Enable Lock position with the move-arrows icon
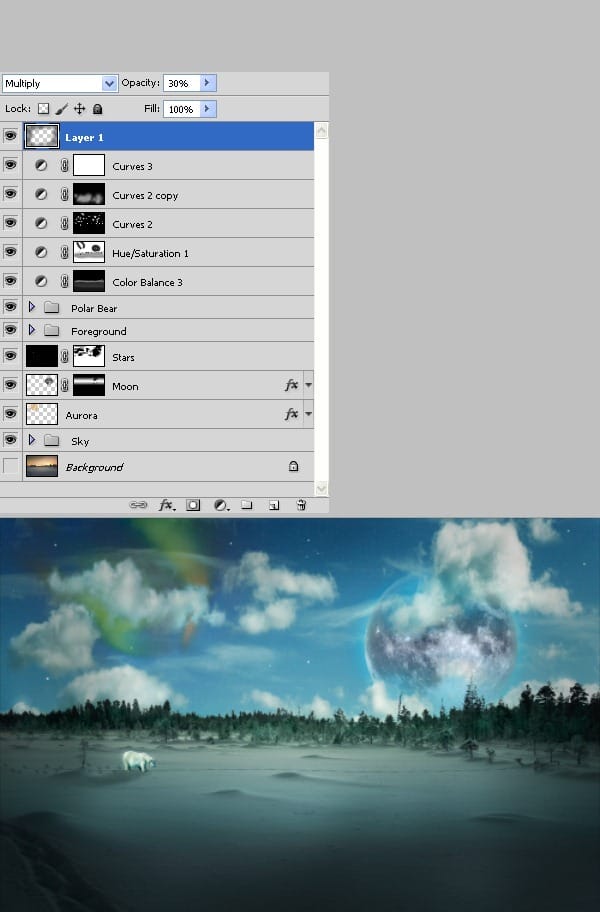Image resolution: width=600 pixels, height=912 pixels. pos(79,109)
